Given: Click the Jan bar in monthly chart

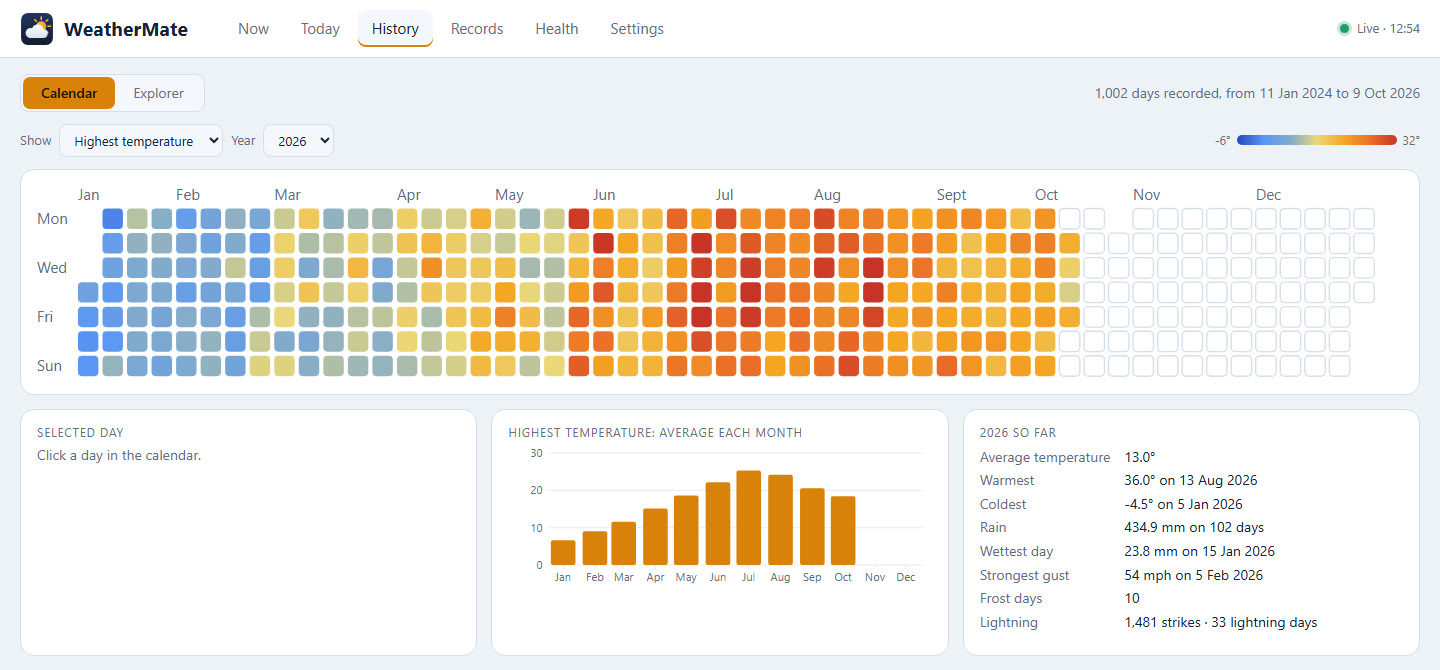Looking at the screenshot, I should coord(563,553).
